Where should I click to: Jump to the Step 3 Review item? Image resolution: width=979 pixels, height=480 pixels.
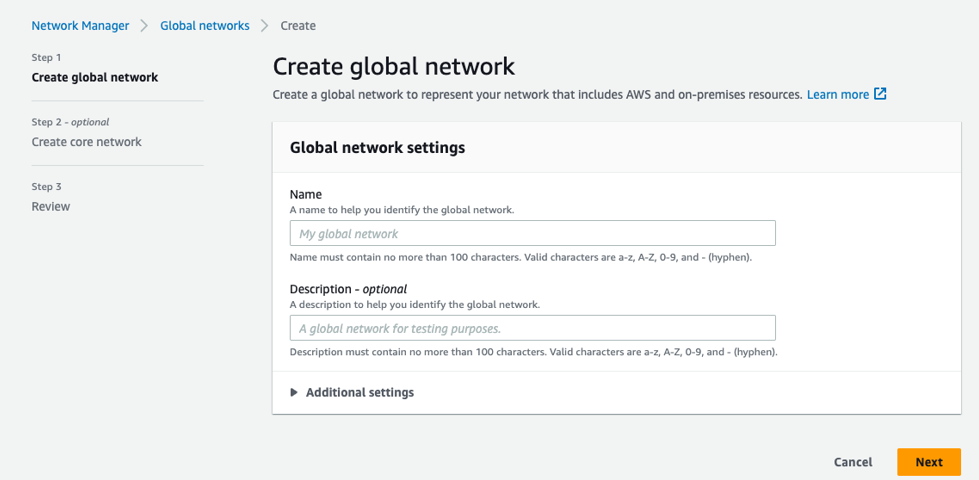pyautogui.click(x=51, y=206)
